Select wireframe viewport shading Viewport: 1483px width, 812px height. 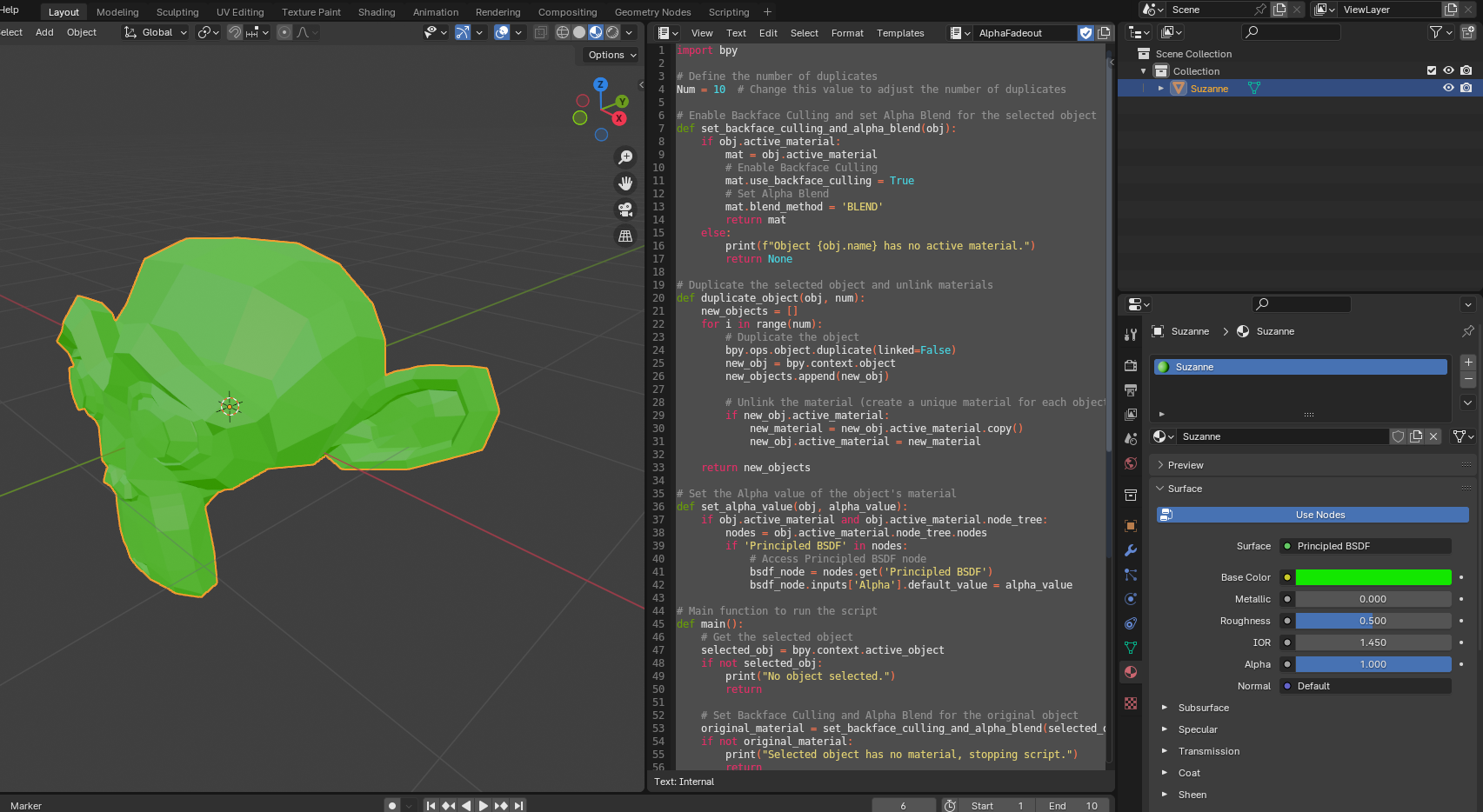coord(563,32)
